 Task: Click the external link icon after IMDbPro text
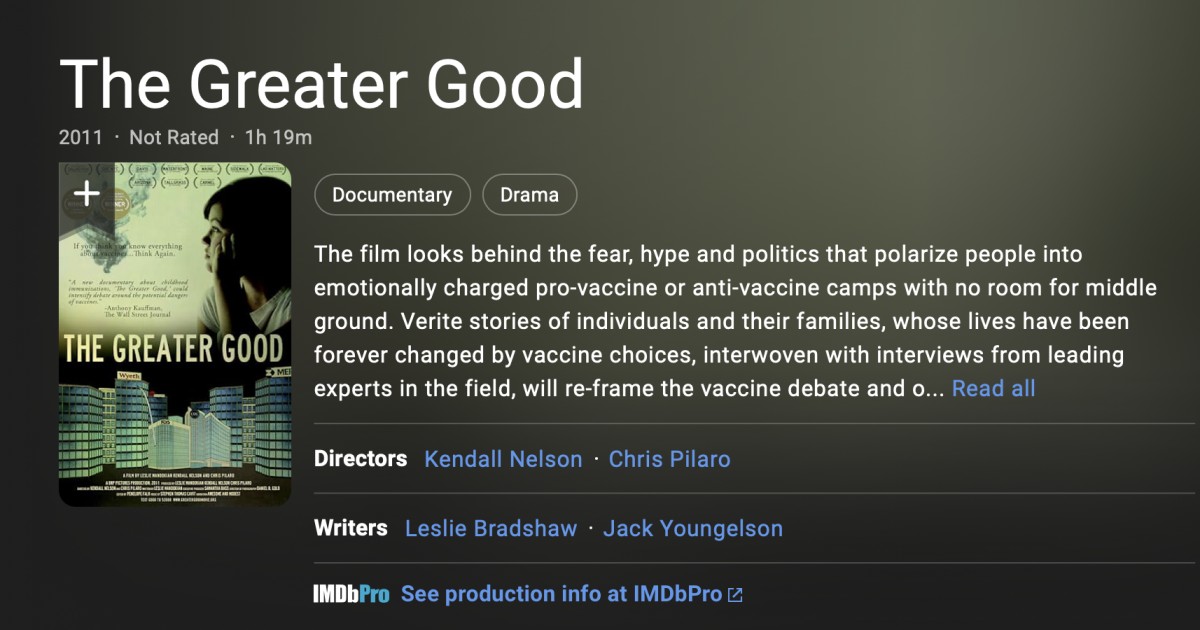(735, 595)
